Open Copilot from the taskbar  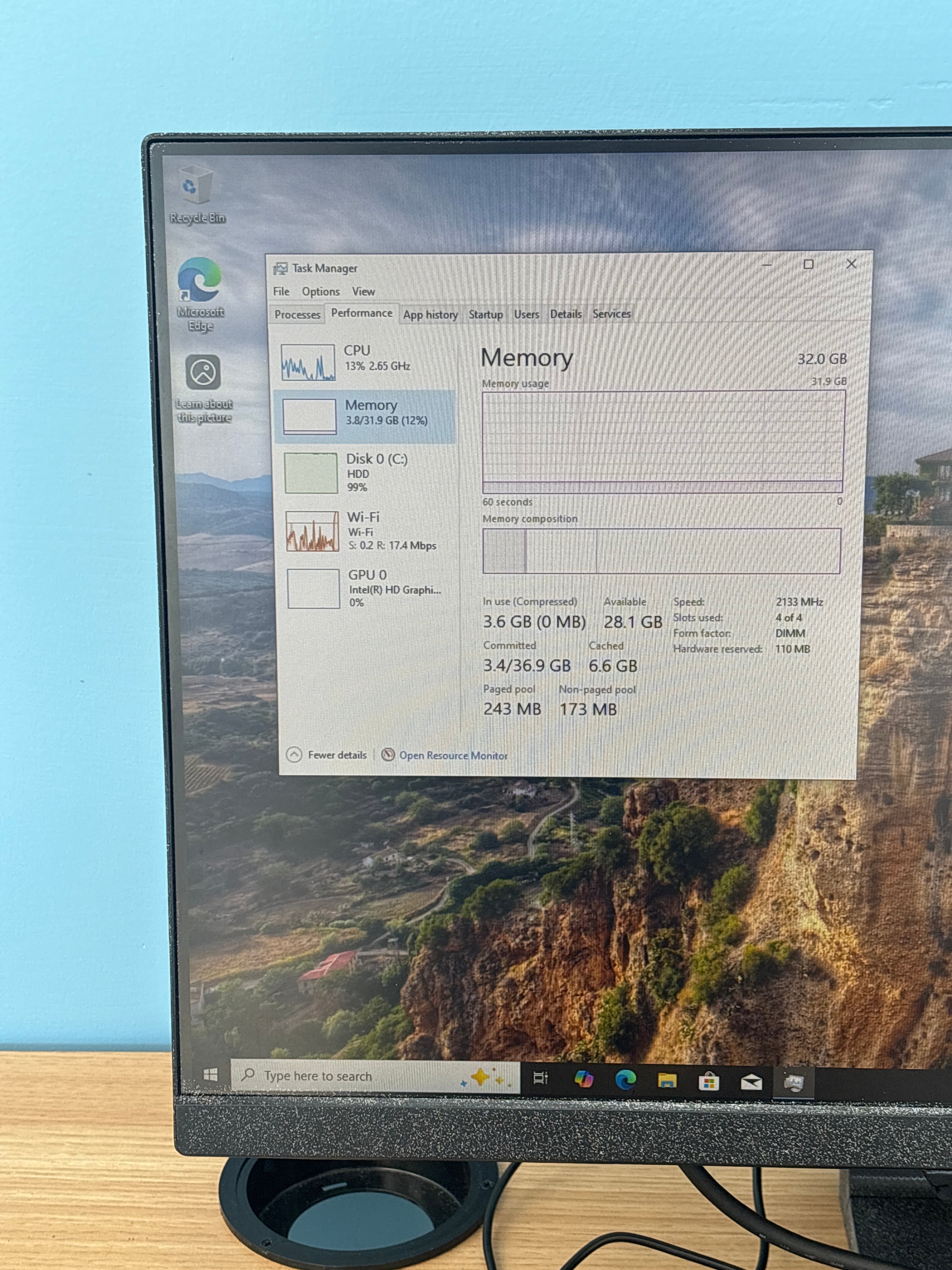[583, 1079]
